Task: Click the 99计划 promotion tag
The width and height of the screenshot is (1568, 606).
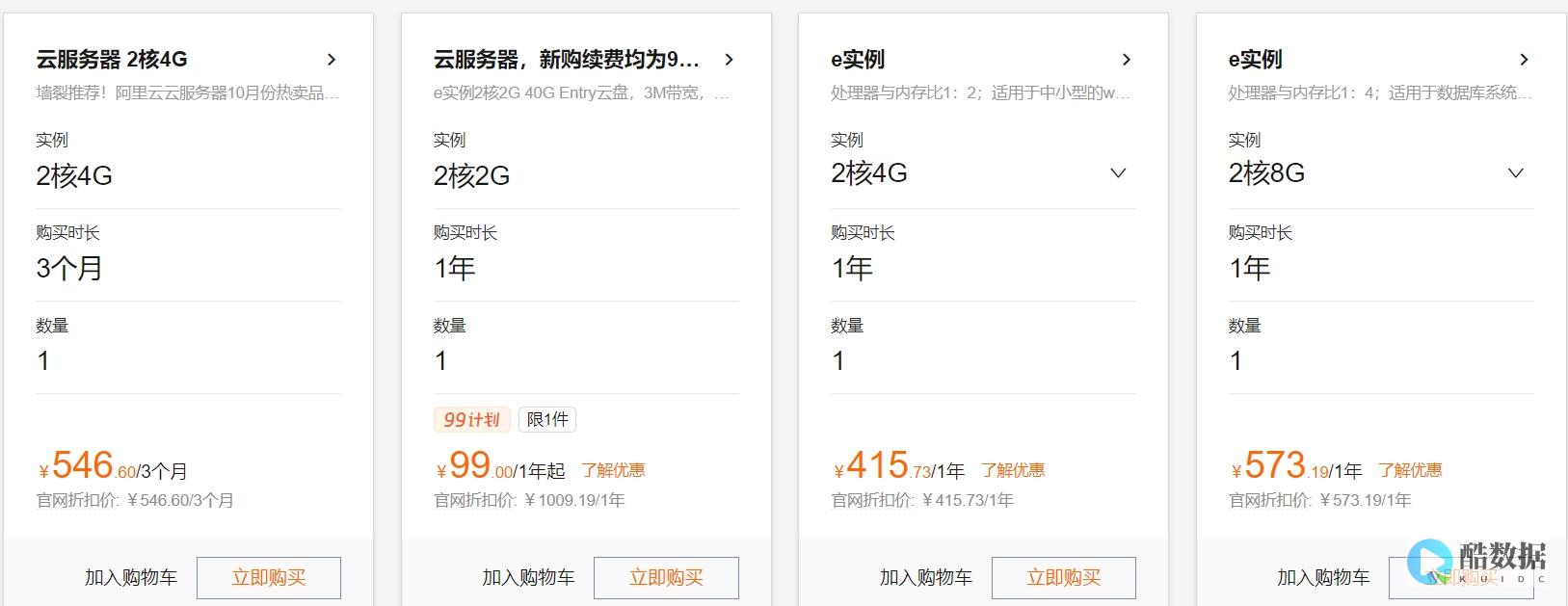Action: 471,420
